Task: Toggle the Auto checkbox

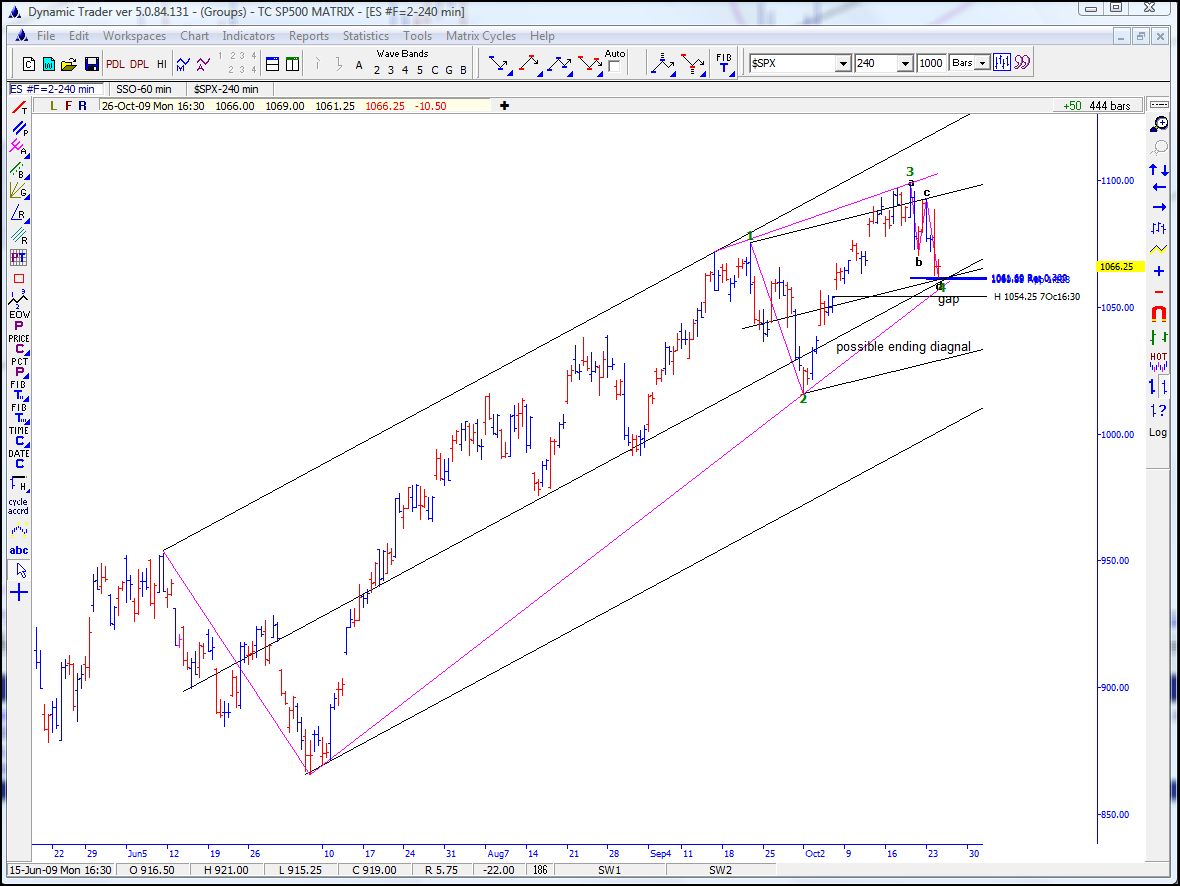Action: [614, 67]
